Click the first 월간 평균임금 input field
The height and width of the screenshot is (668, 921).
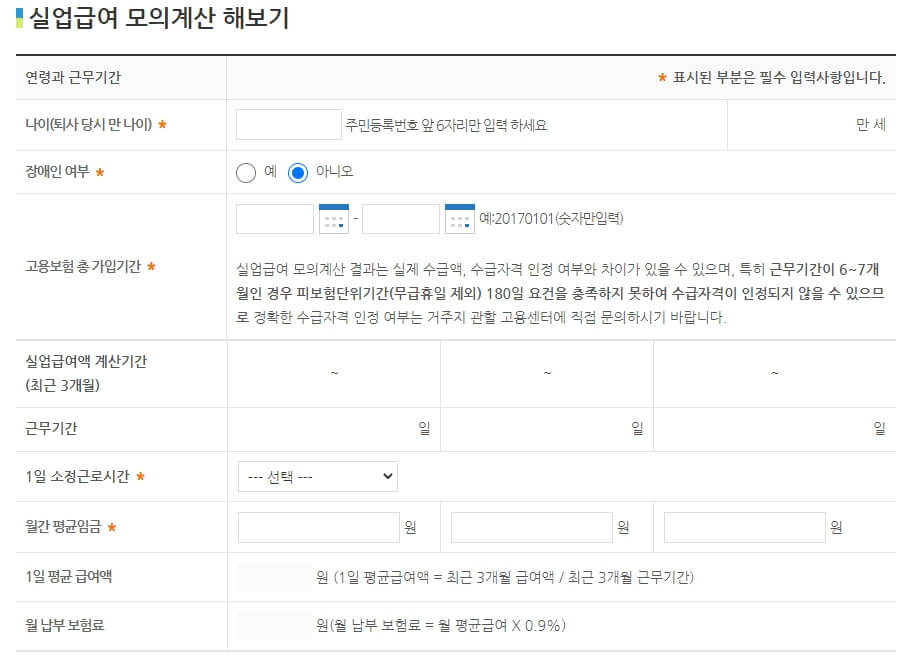[x=319, y=526]
